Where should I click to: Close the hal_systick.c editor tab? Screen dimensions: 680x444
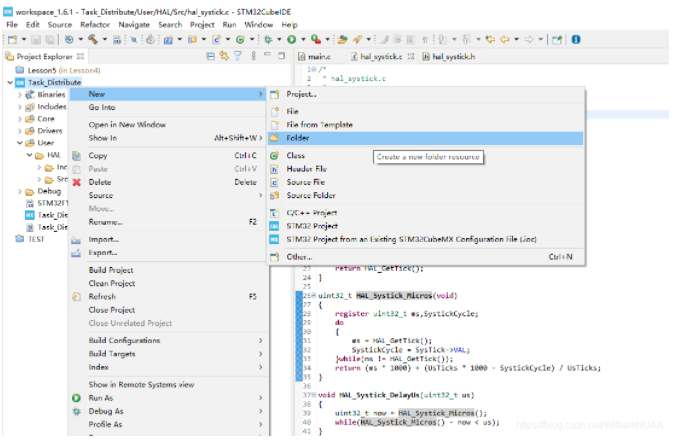pyautogui.click(x=411, y=56)
